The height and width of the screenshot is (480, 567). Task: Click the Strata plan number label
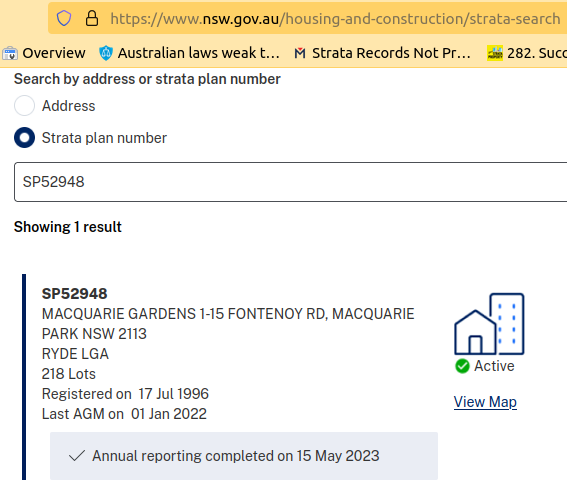pos(104,138)
